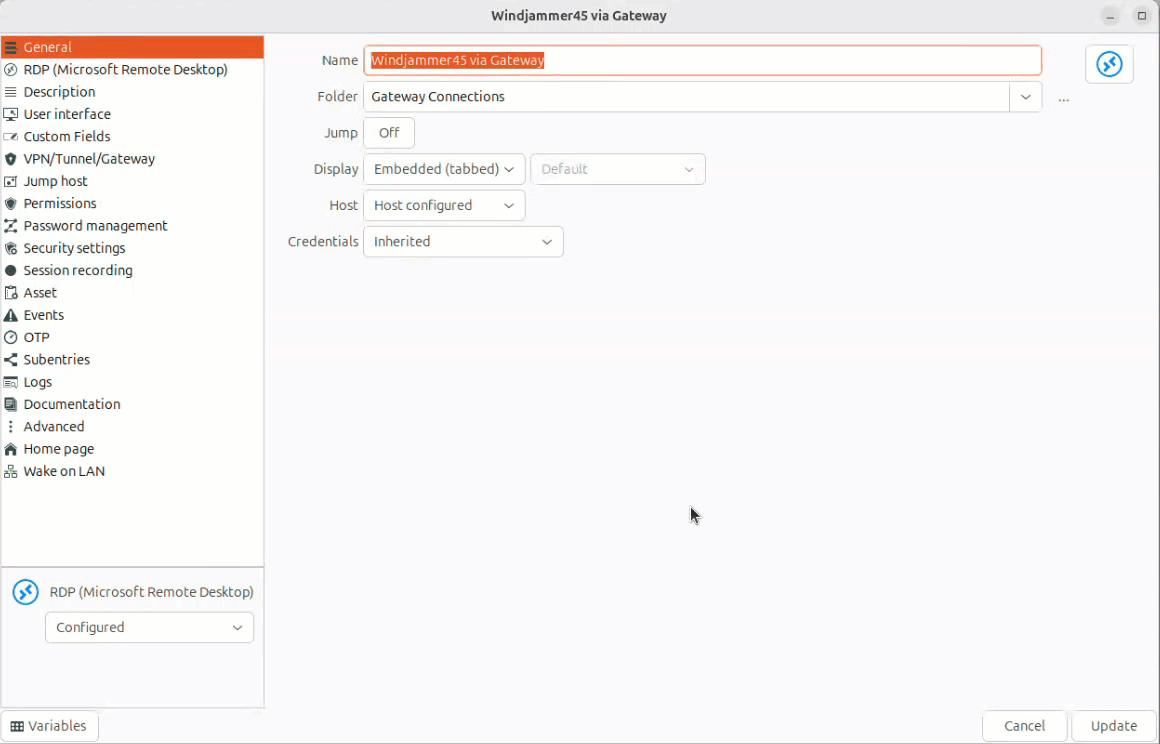Open the Credentials Inherited dropdown
The image size is (1160, 744).
pyautogui.click(x=463, y=242)
